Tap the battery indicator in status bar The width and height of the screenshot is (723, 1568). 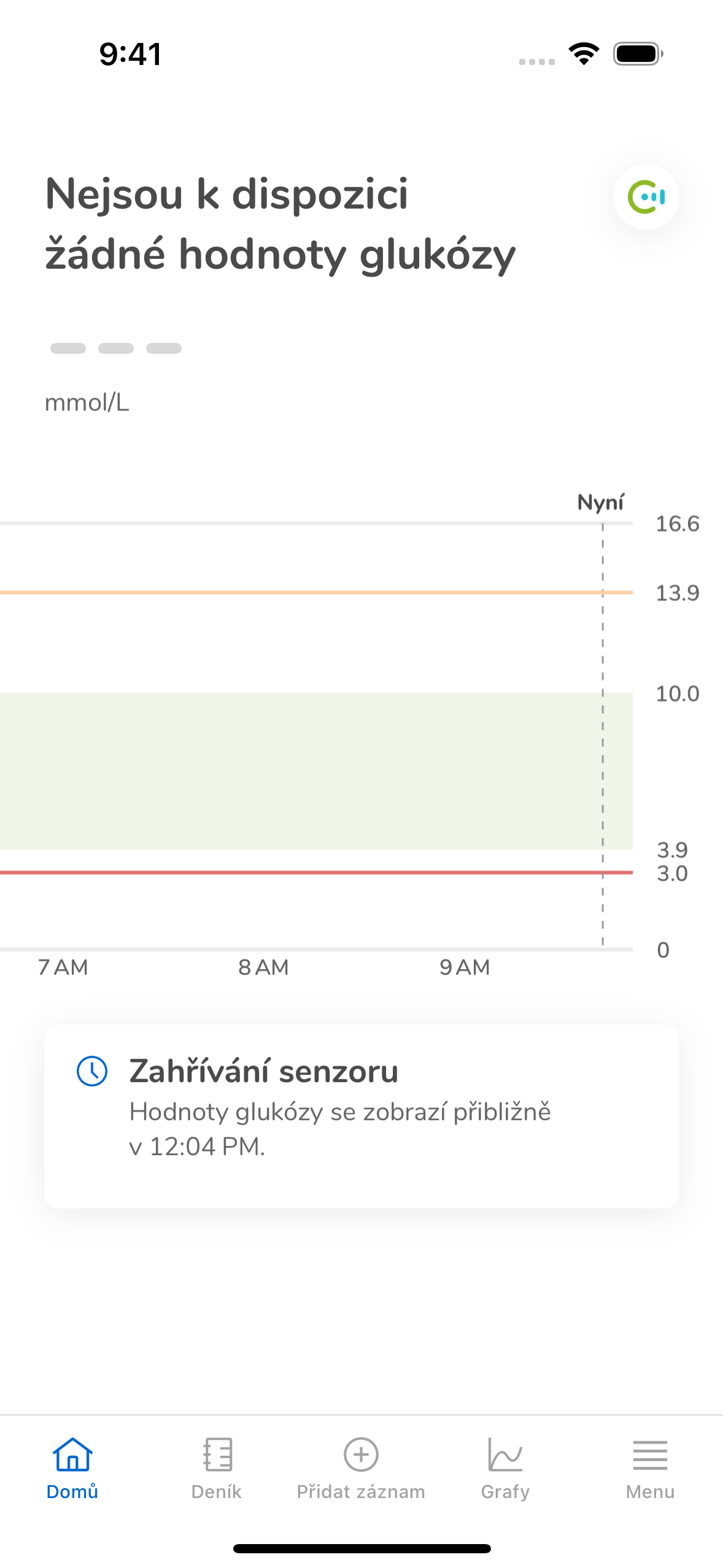pyautogui.click(x=638, y=54)
